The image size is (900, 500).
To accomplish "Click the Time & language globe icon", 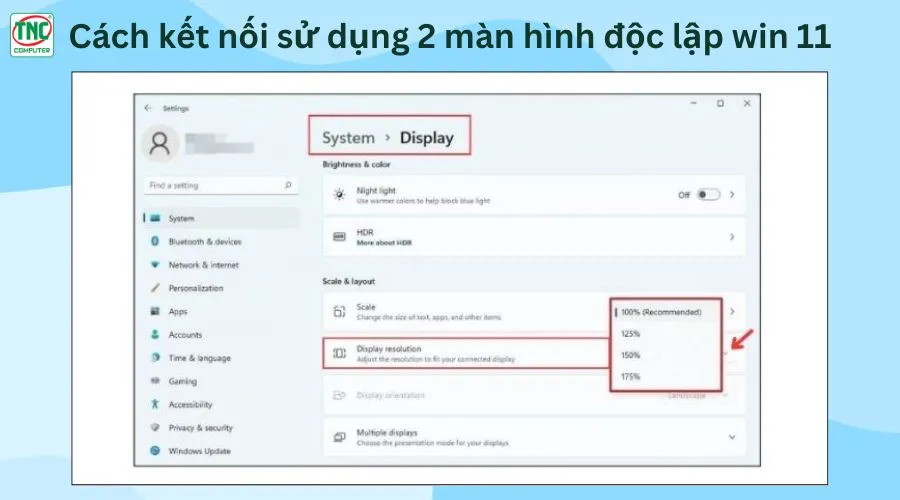I will [x=155, y=358].
